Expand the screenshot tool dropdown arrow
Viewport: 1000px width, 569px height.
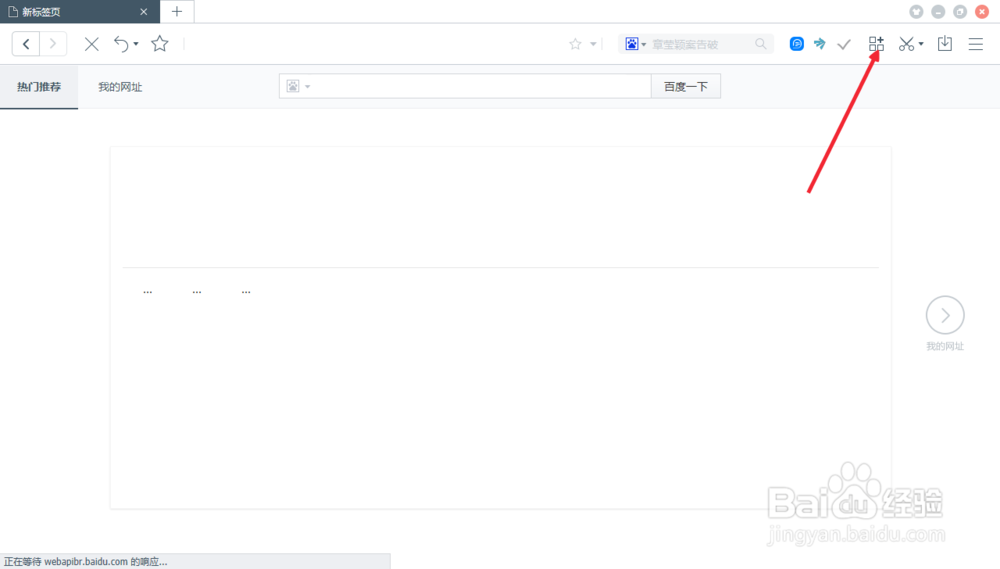pyautogui.click(x=921, y=44)
